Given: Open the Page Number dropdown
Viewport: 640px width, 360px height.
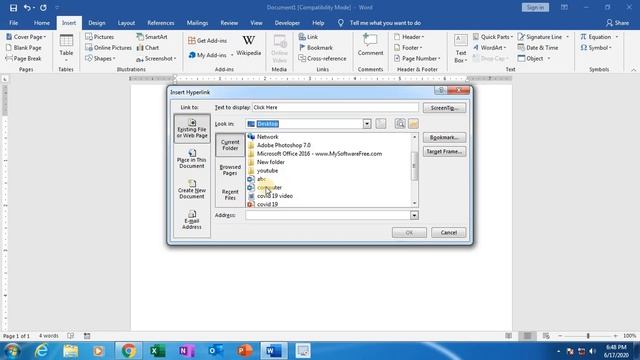Looking at the screenshot, I should tap(417, 58).
